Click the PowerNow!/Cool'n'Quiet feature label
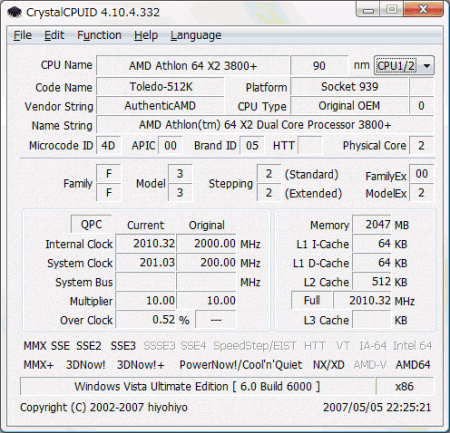450x433 pixels. pyautogui.click(x=241, y=365)
